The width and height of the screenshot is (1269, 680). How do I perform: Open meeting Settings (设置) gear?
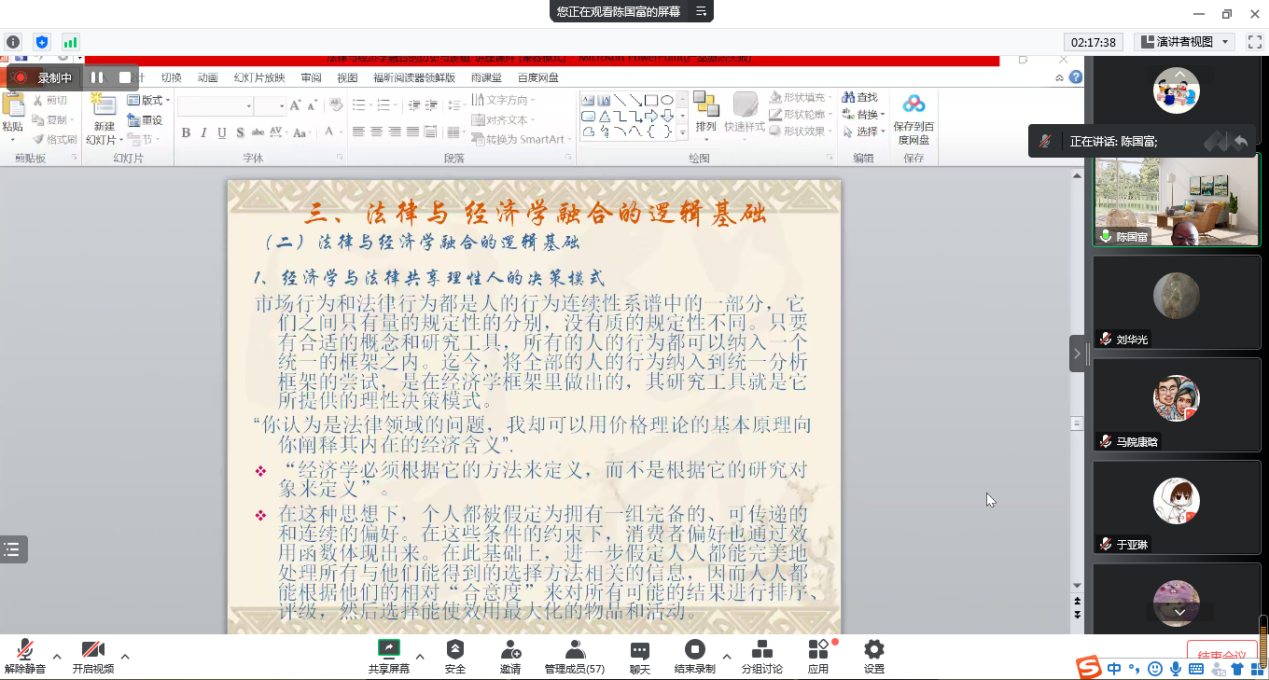tap(874, 655)
